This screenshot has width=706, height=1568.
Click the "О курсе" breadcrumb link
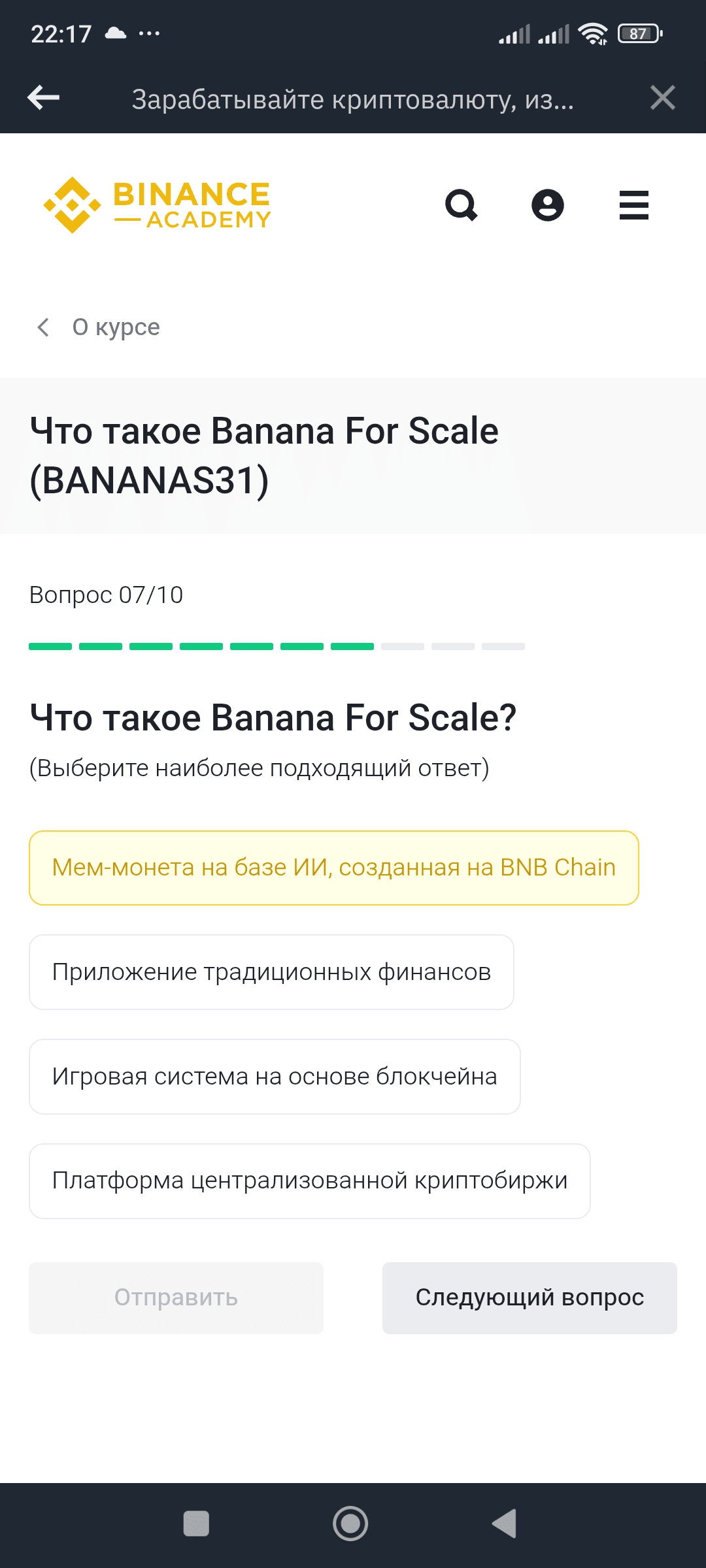pos(116,327)
